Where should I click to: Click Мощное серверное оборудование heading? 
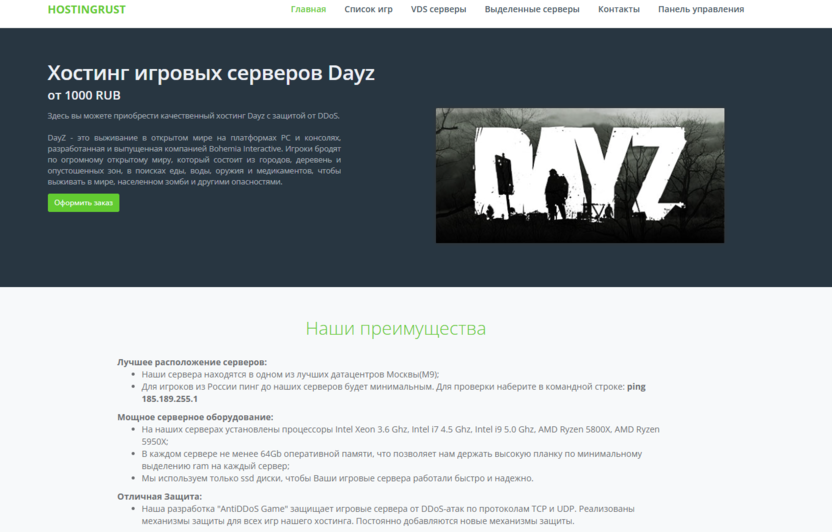tap(195, 417)
